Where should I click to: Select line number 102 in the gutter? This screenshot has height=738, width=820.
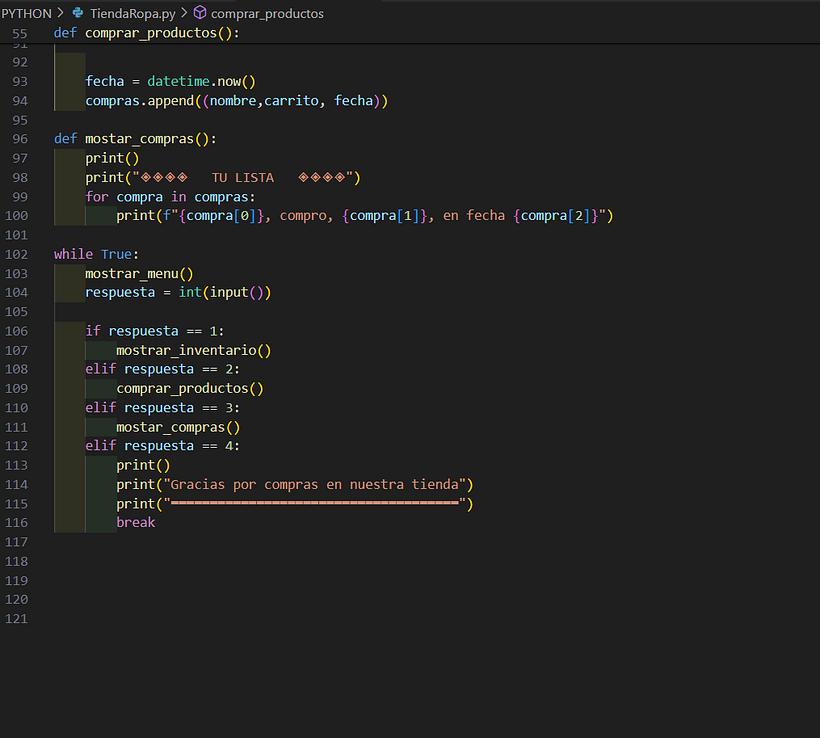pyautogui.click(x=16, y=253)
